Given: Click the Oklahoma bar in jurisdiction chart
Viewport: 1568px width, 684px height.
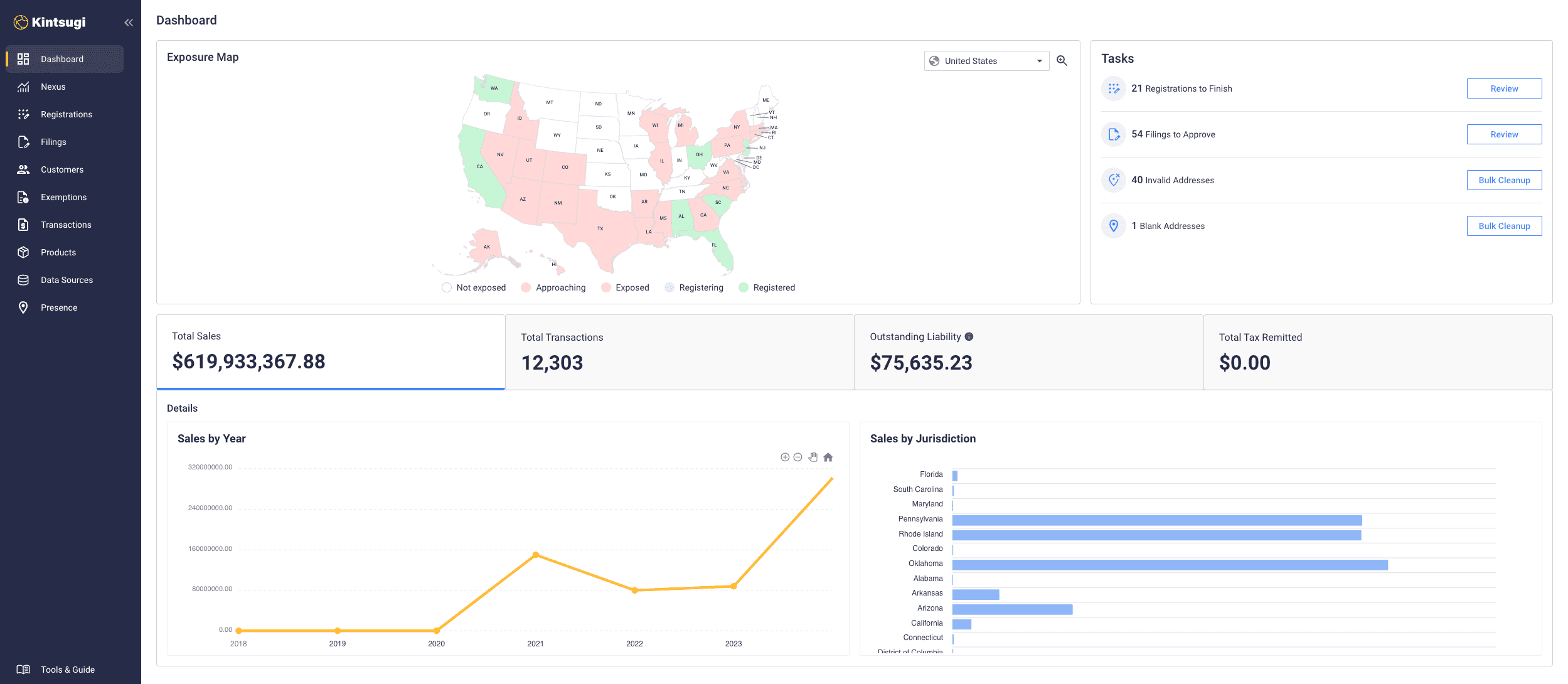Looking at the screenshot, I should (1170, 565).
